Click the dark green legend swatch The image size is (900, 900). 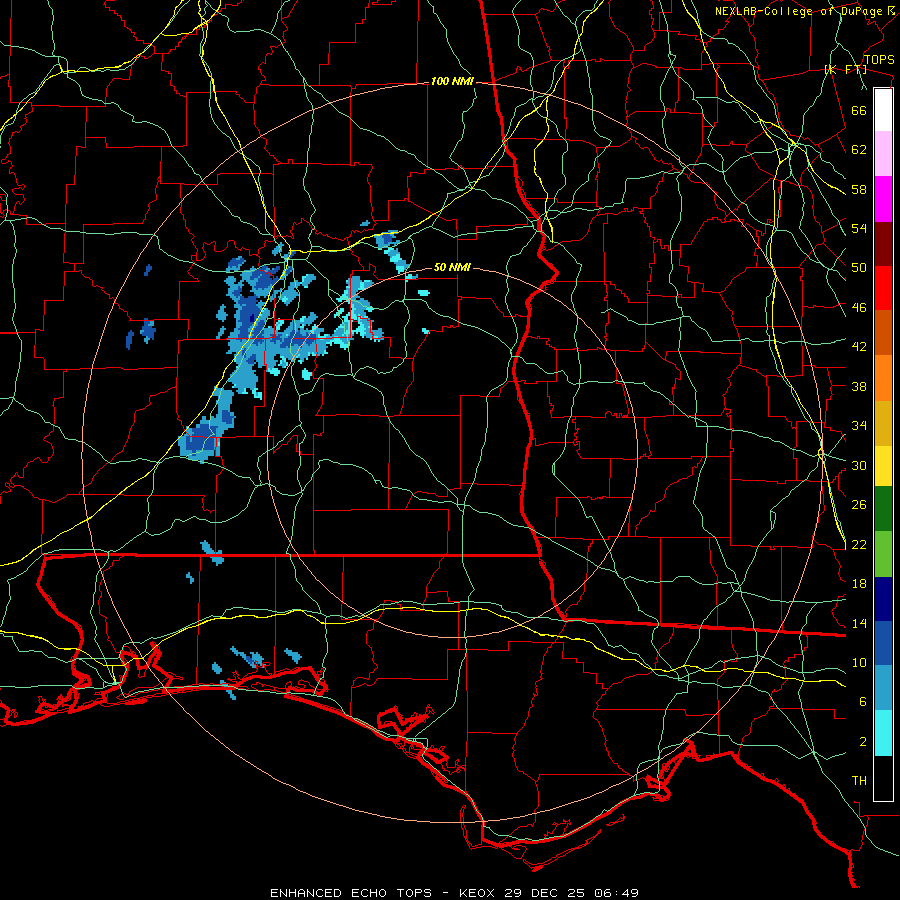(883, 509)
